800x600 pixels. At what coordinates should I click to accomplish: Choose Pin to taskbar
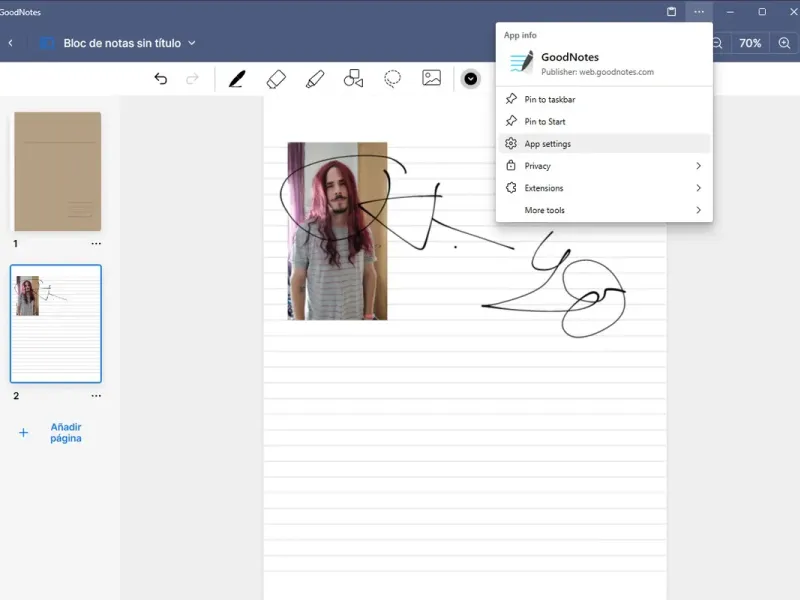coord(550,100)
